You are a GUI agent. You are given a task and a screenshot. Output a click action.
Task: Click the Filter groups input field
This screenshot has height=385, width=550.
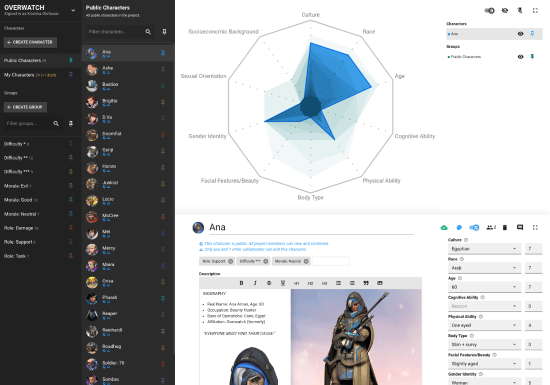pyautogui.click(x=28, y=123)
